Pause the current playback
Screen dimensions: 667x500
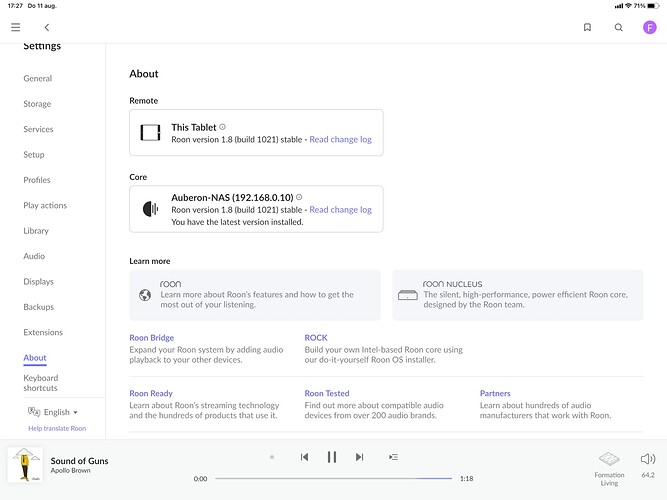tap(332, 457)
